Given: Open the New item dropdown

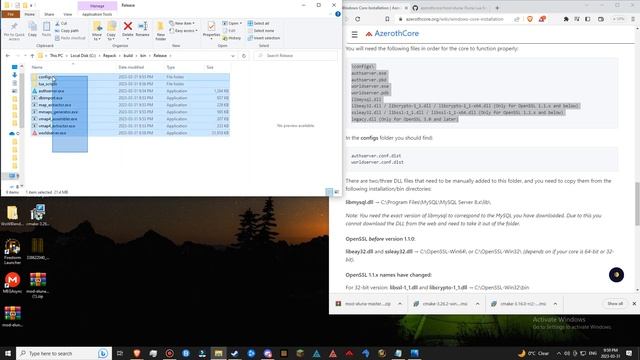Looking at the screenshot, I should [x=182, y=24].
